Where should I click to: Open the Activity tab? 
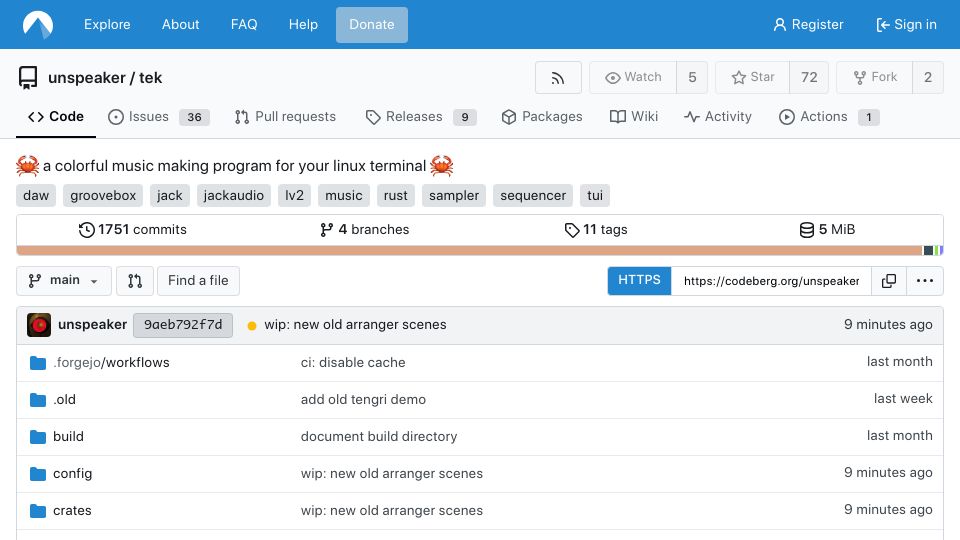pos(718,116)
